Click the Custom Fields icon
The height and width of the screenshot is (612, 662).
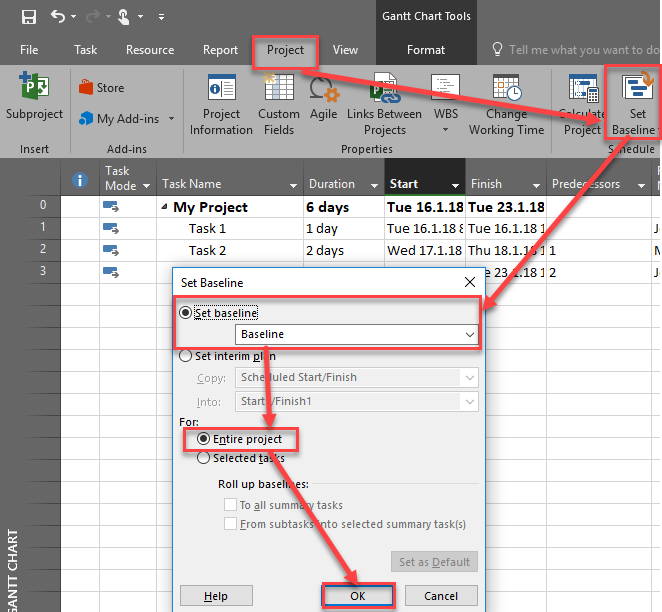(279, 93)
